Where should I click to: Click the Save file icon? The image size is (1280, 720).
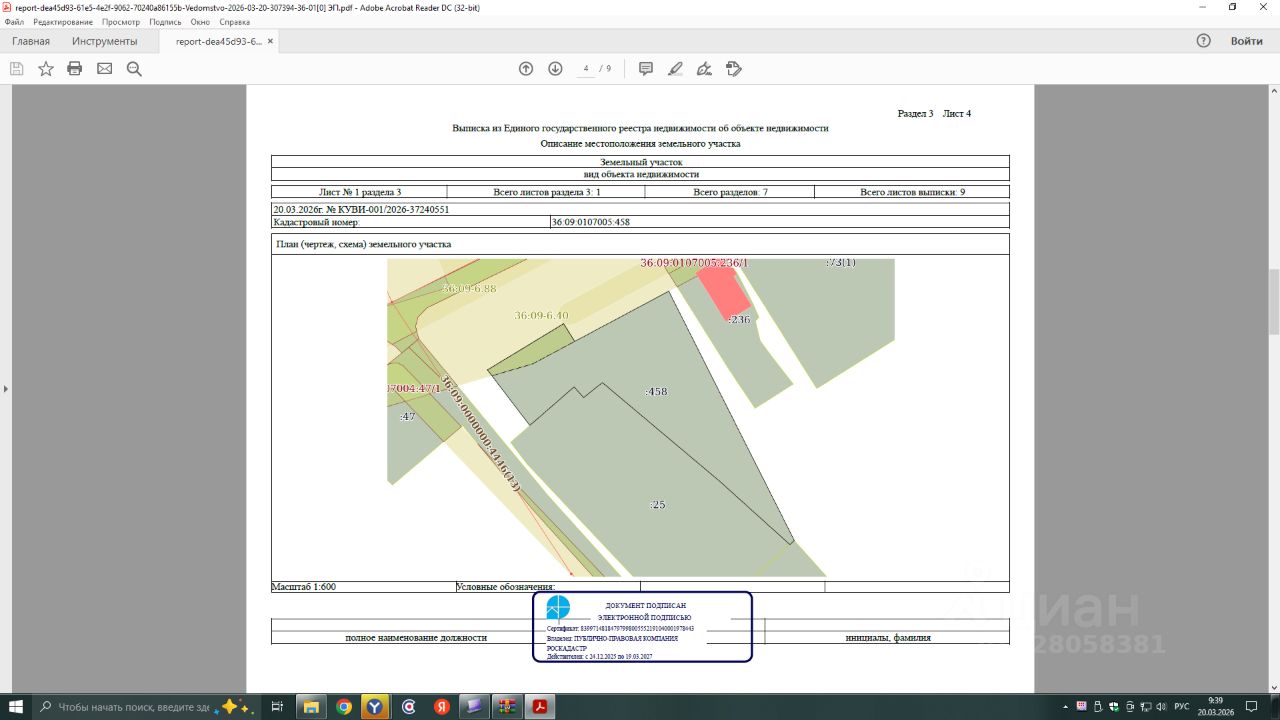(16, 69)
